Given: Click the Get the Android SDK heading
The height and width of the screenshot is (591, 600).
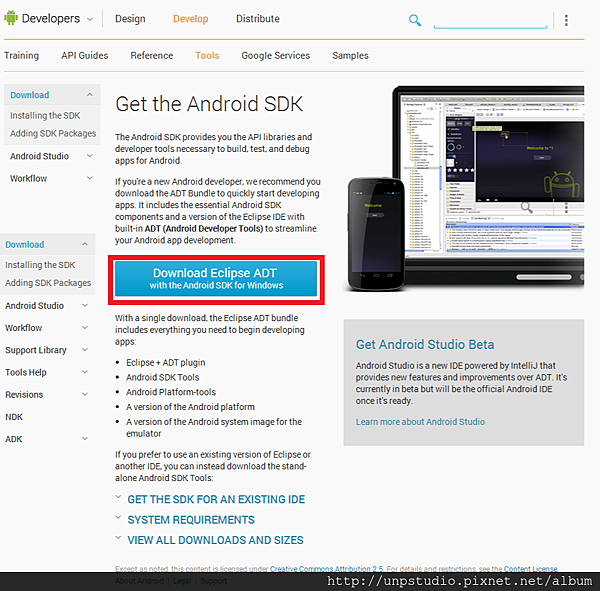Looking at the screenshot, I should click(x=209, y=104).
